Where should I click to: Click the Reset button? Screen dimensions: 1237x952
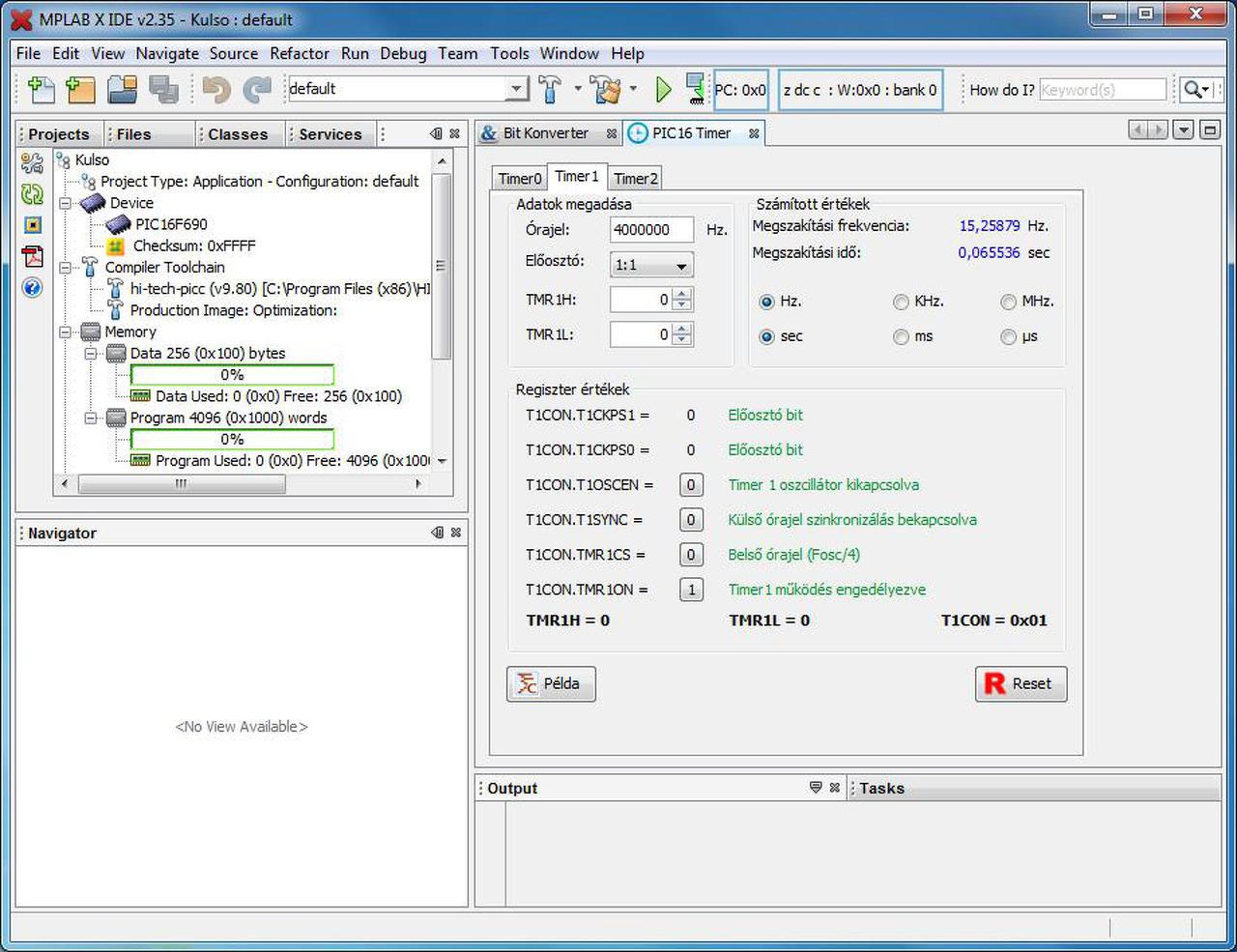click(1021, 683)
